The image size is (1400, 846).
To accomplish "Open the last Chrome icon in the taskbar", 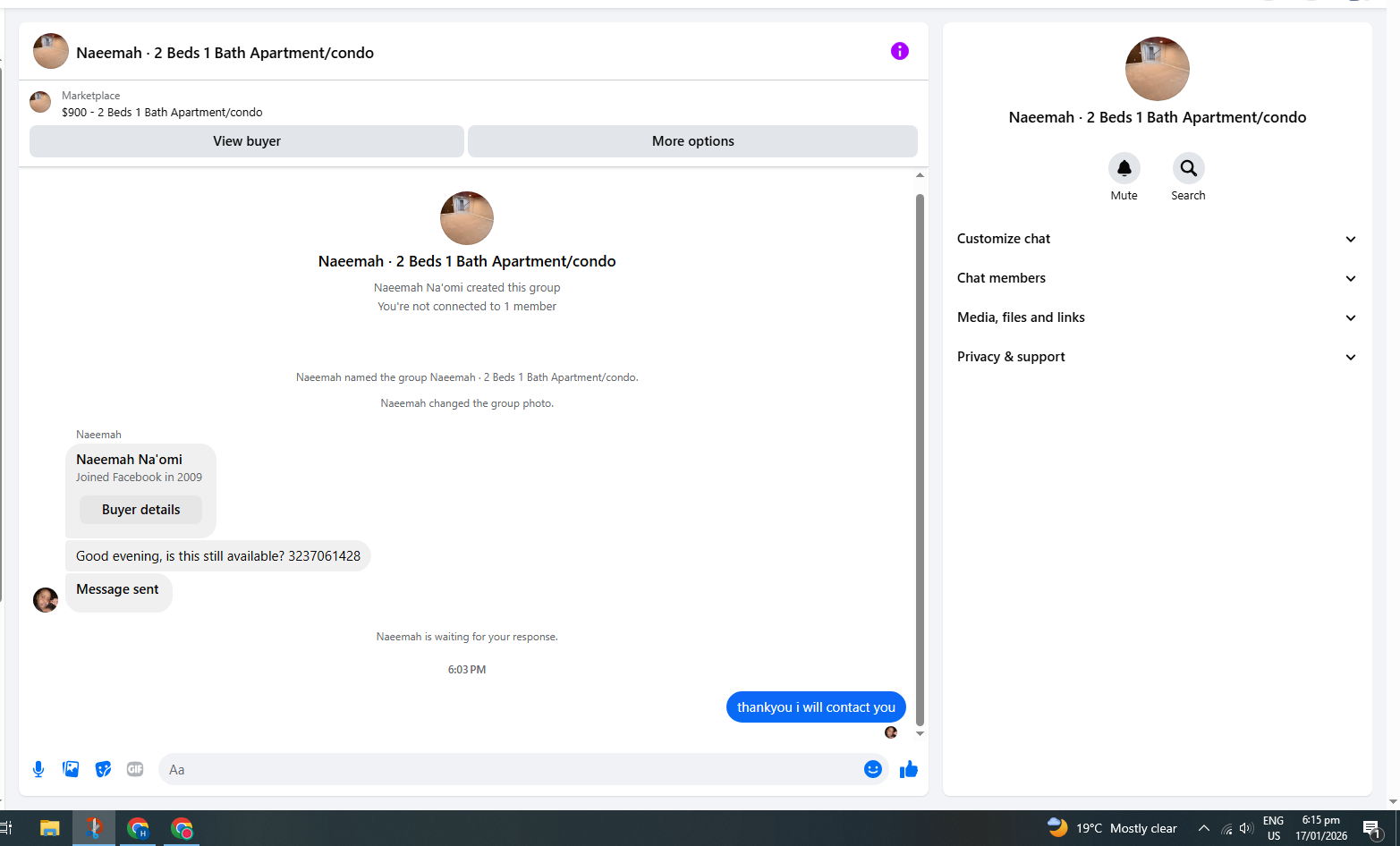I will 182,828.
